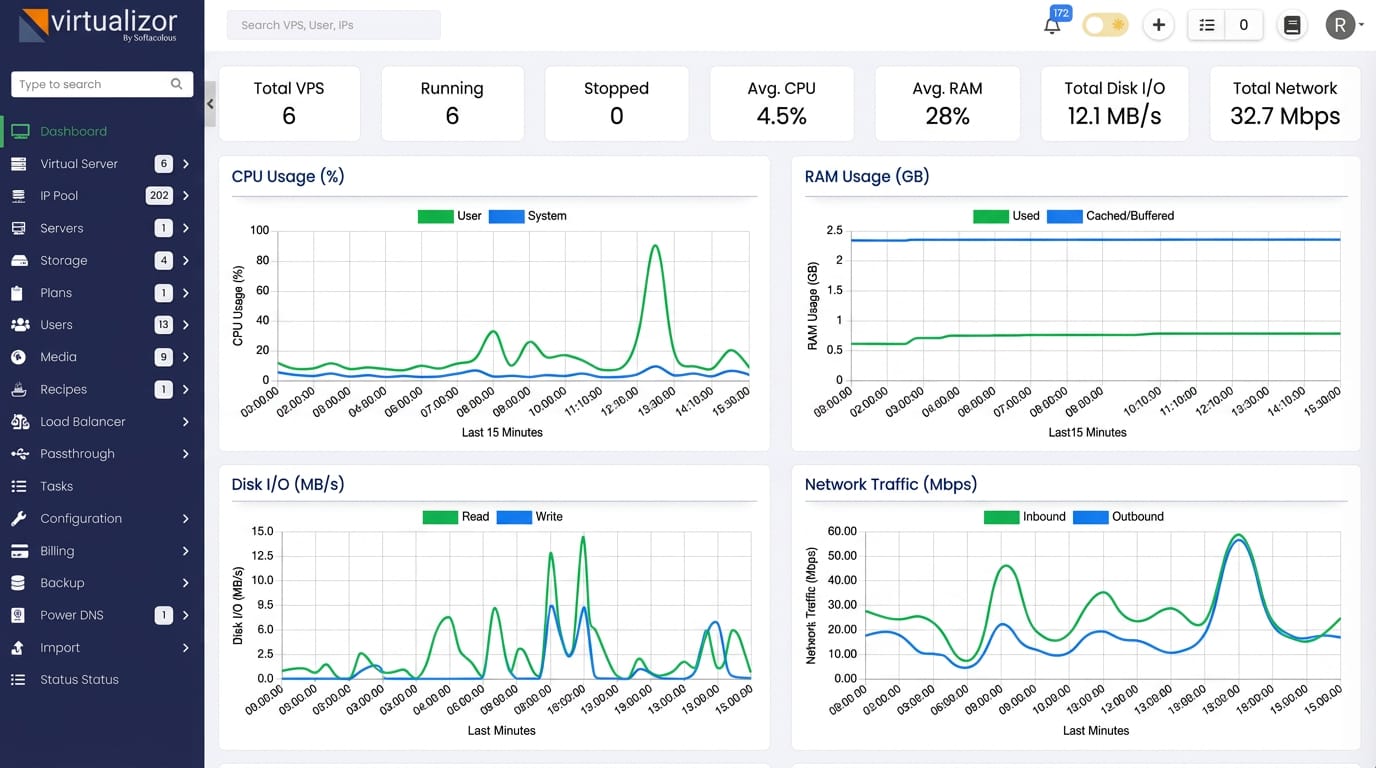Image resolution: width=1376 pixels, height=768 pixels.
Task: Click the IP Pool icon
Action: coord(19,196)
